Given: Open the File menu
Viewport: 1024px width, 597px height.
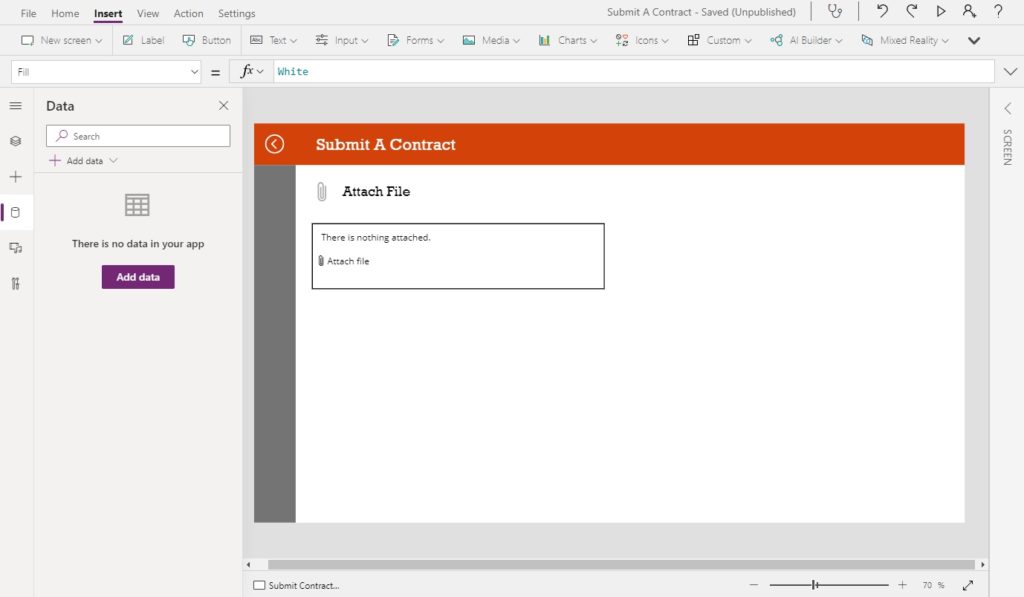Looking at the screenshot, I should 29,13.
